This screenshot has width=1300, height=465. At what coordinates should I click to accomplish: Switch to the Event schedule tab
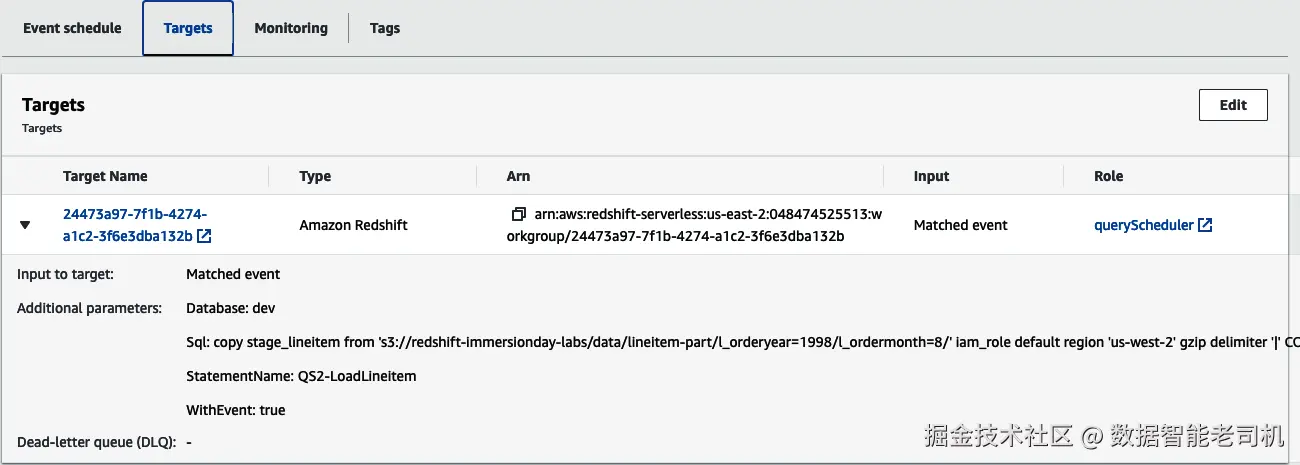click(72, 28)
